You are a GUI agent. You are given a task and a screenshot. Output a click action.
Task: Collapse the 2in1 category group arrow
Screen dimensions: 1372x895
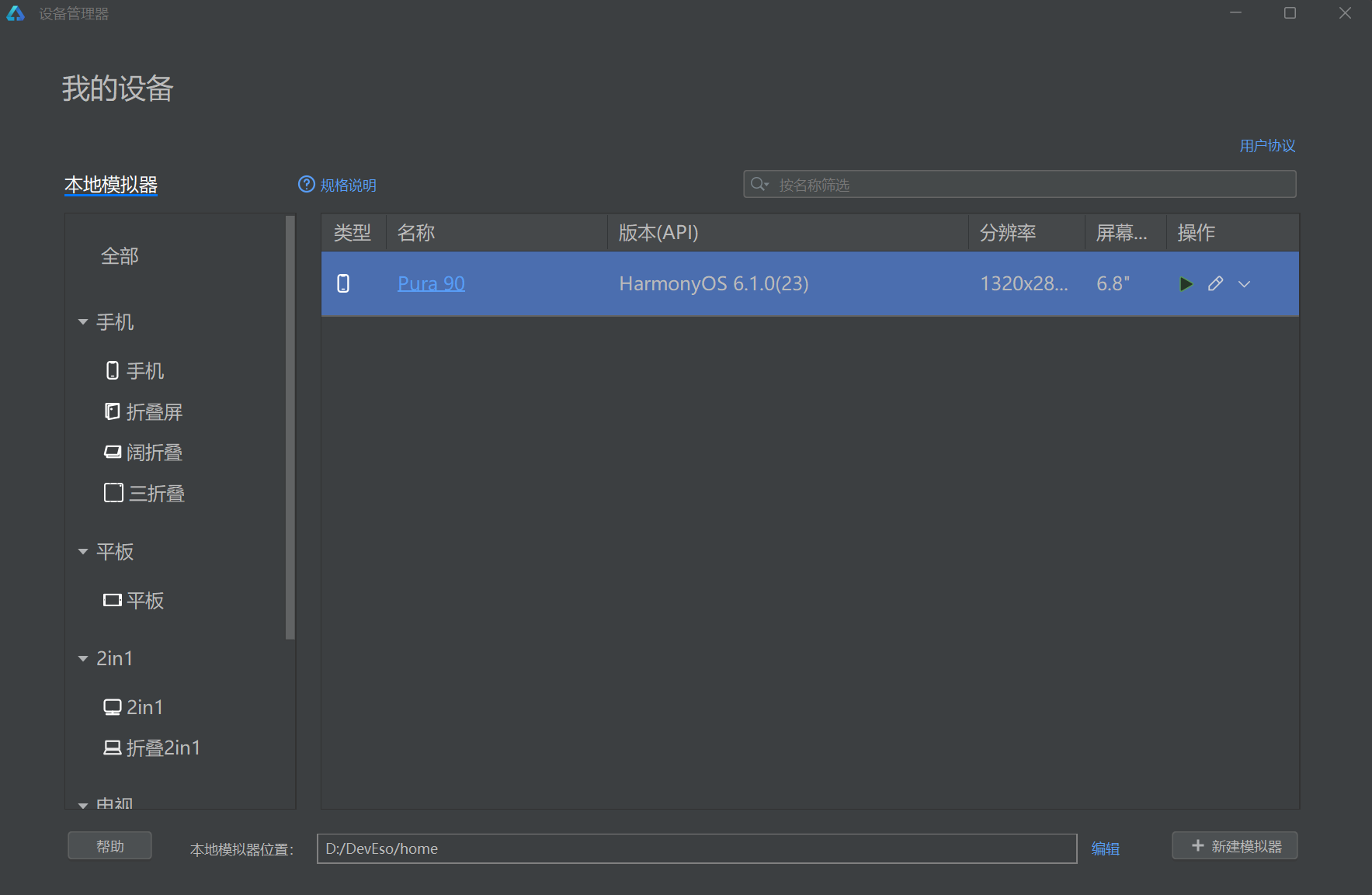click(83, 659)
